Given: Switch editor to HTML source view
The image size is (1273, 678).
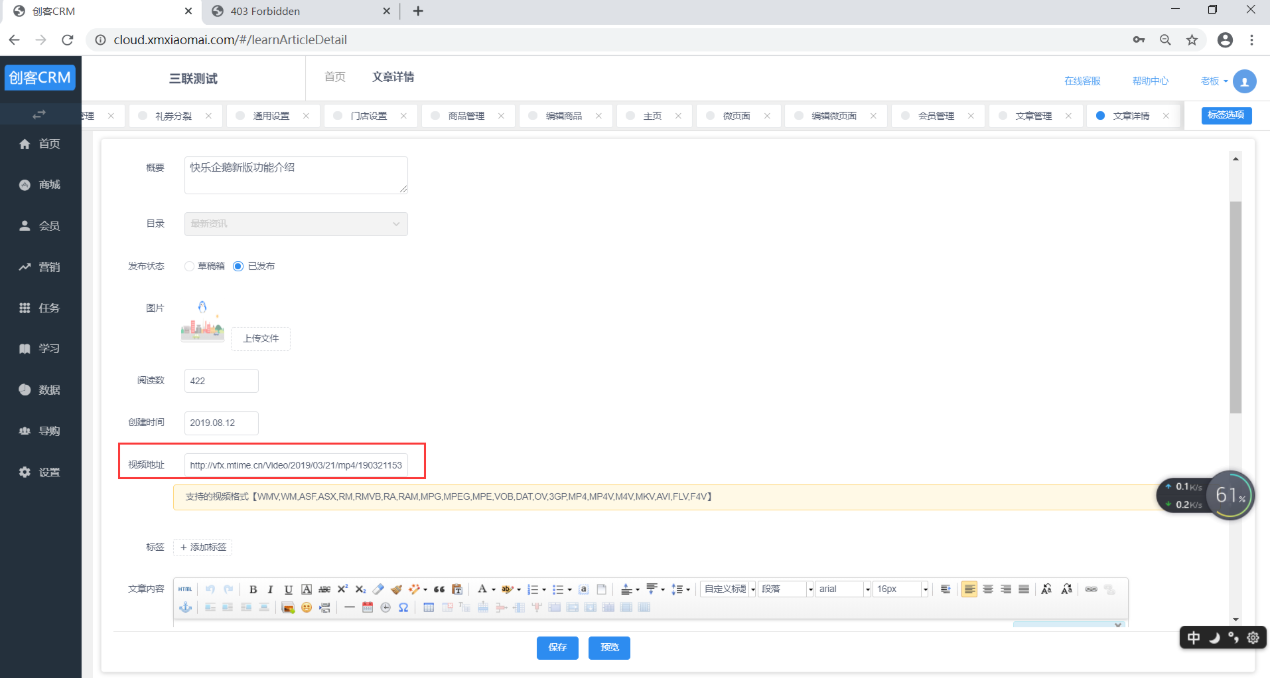Looking at the screenshot, I should pyautogui.click(x=185, y=590).
